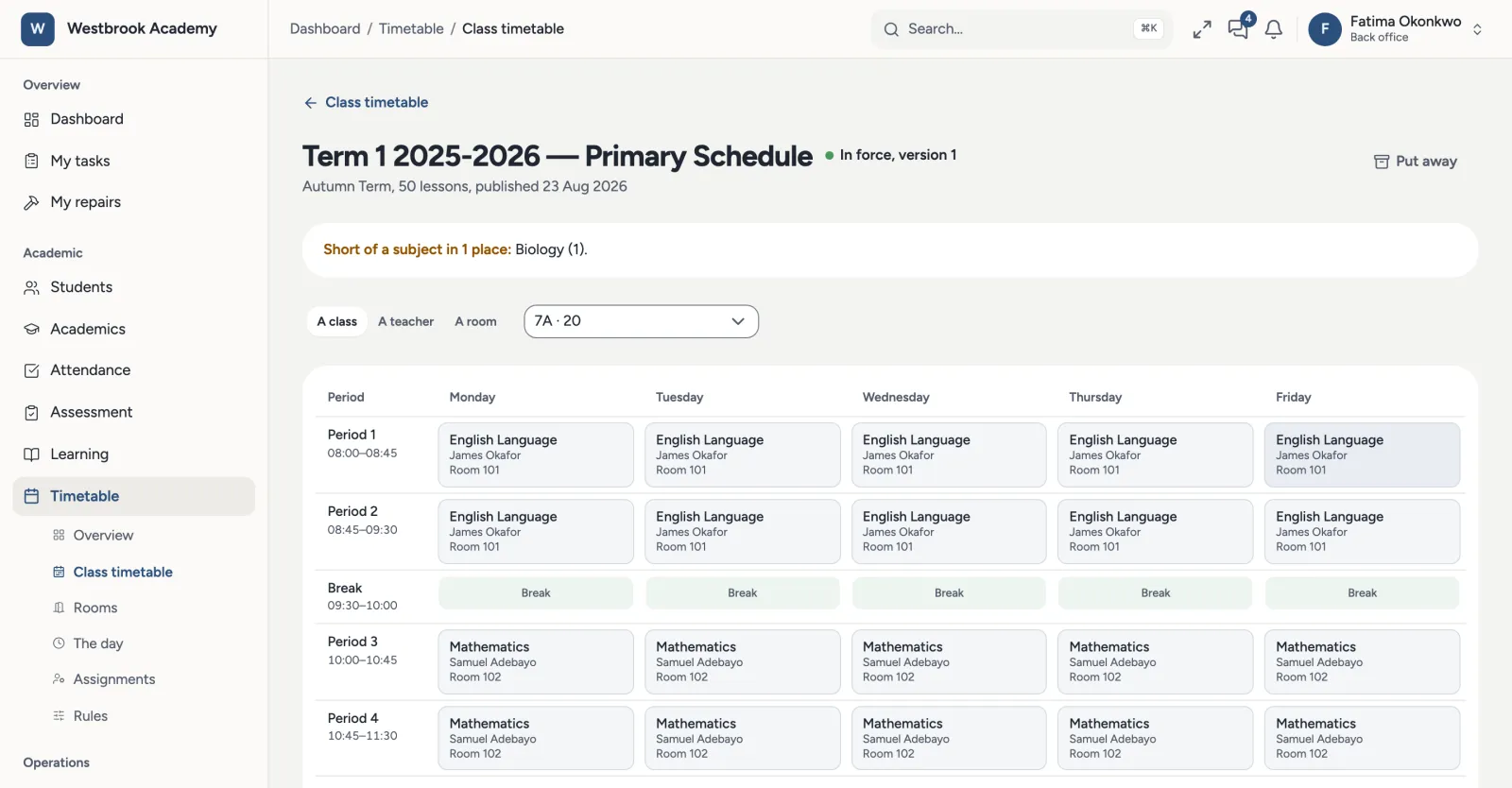Open Wednesday Period 3 Mathematics lesson
Image resolution: width=1512 pixels, height=788 pixels.
949,661
